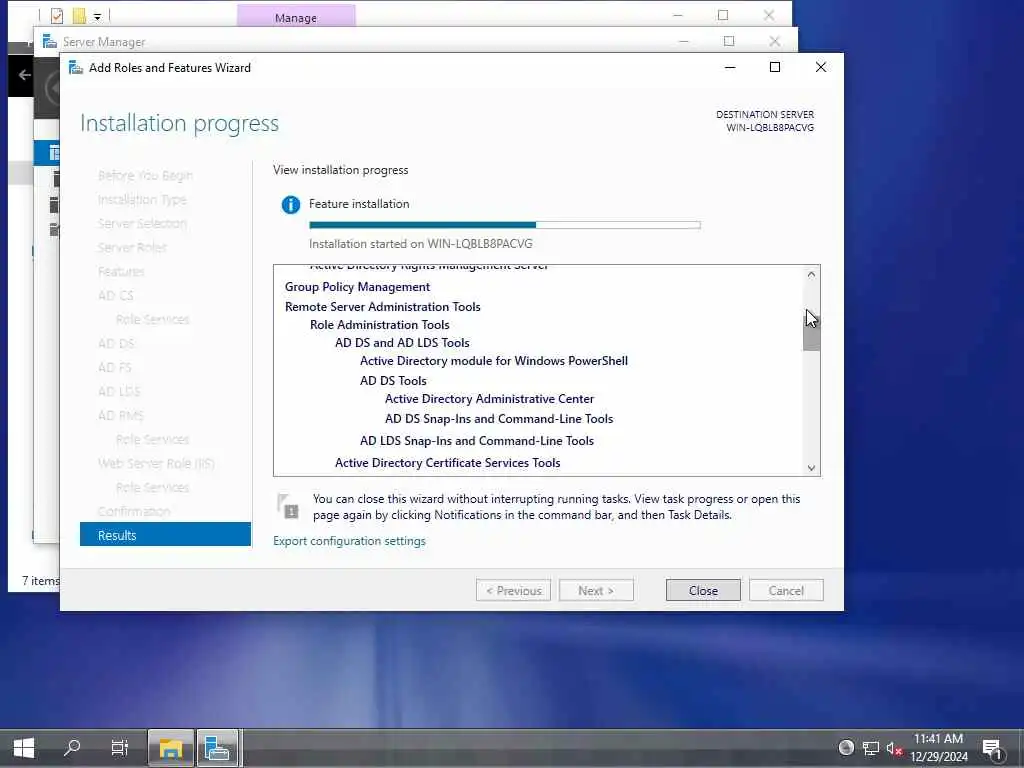Screen dimensions: 1024x768
Task: Select Remote Server Administration Tools row
Action: (x=383, y=306)
